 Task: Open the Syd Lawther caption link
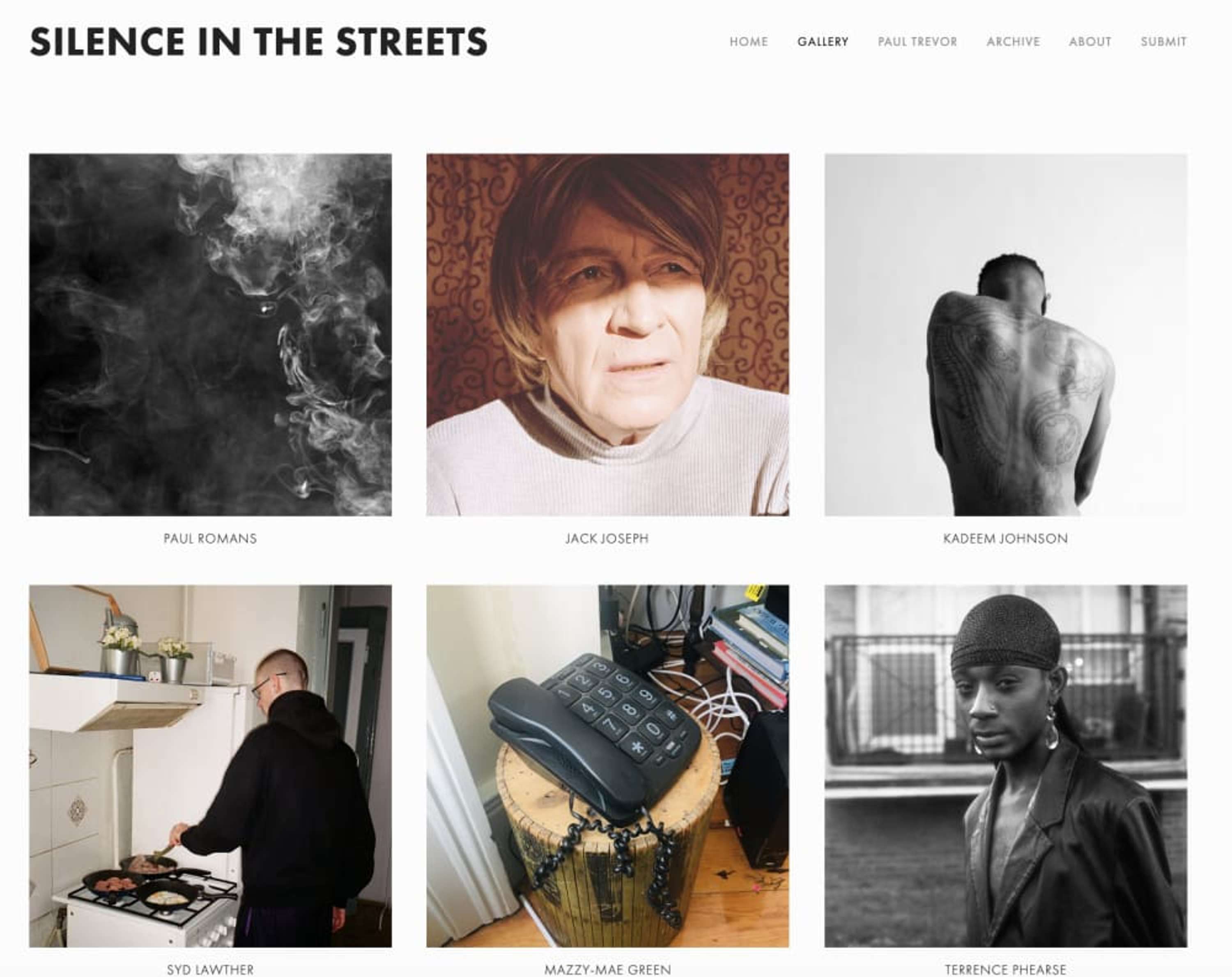pos(210,970)
